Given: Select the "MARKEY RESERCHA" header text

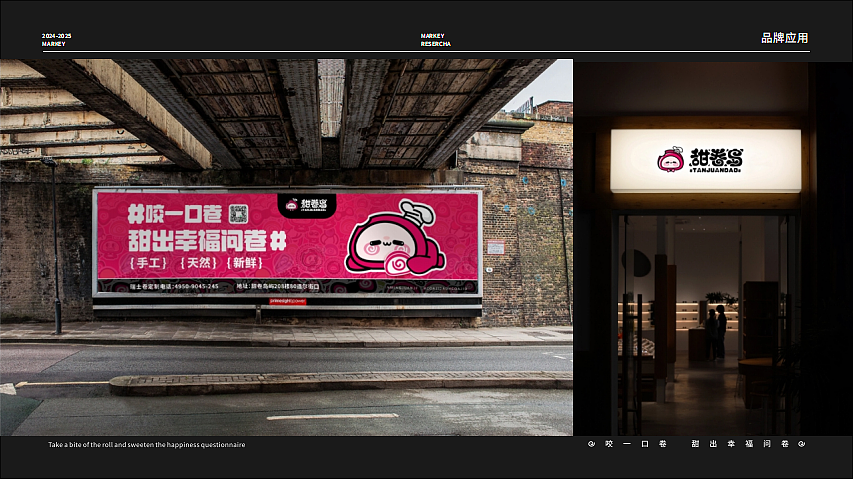Looking at the screenshot, I should (x=435, y=40).
